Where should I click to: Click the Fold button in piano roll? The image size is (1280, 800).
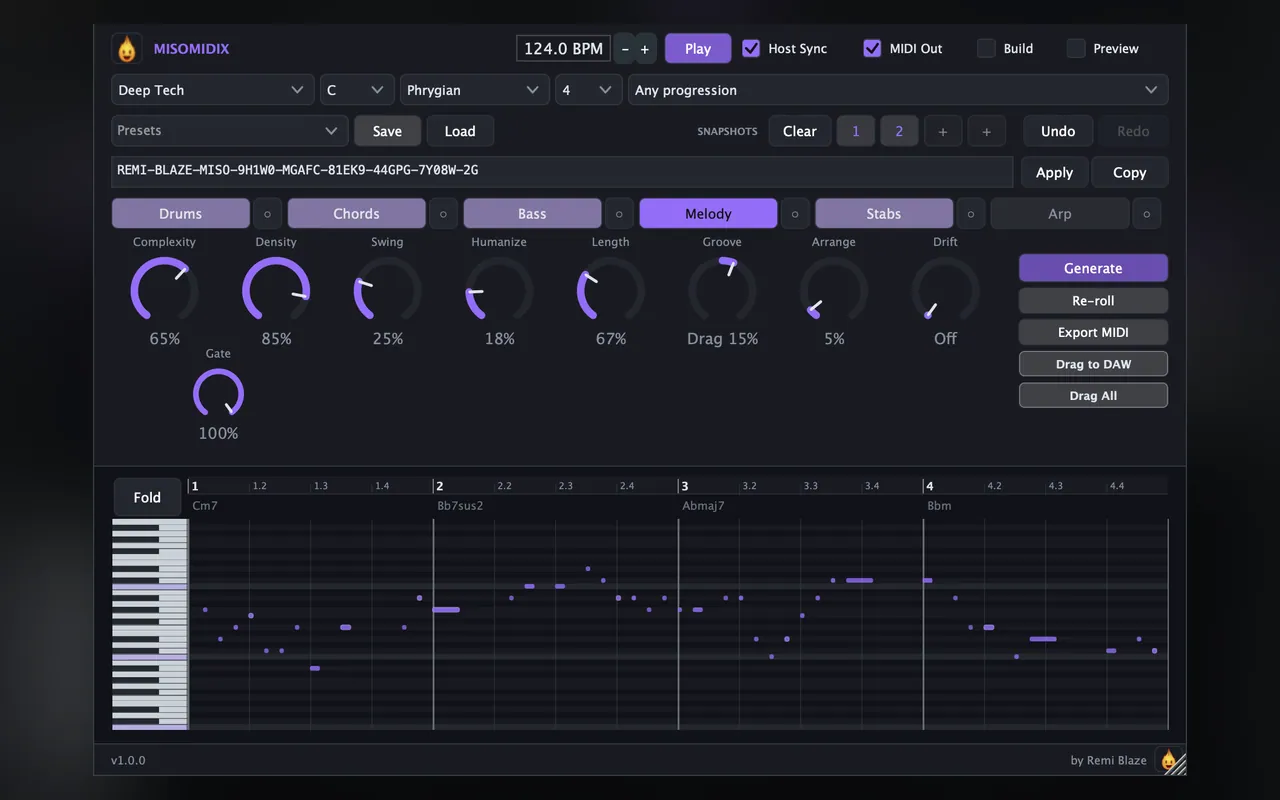tap(147, 497)
